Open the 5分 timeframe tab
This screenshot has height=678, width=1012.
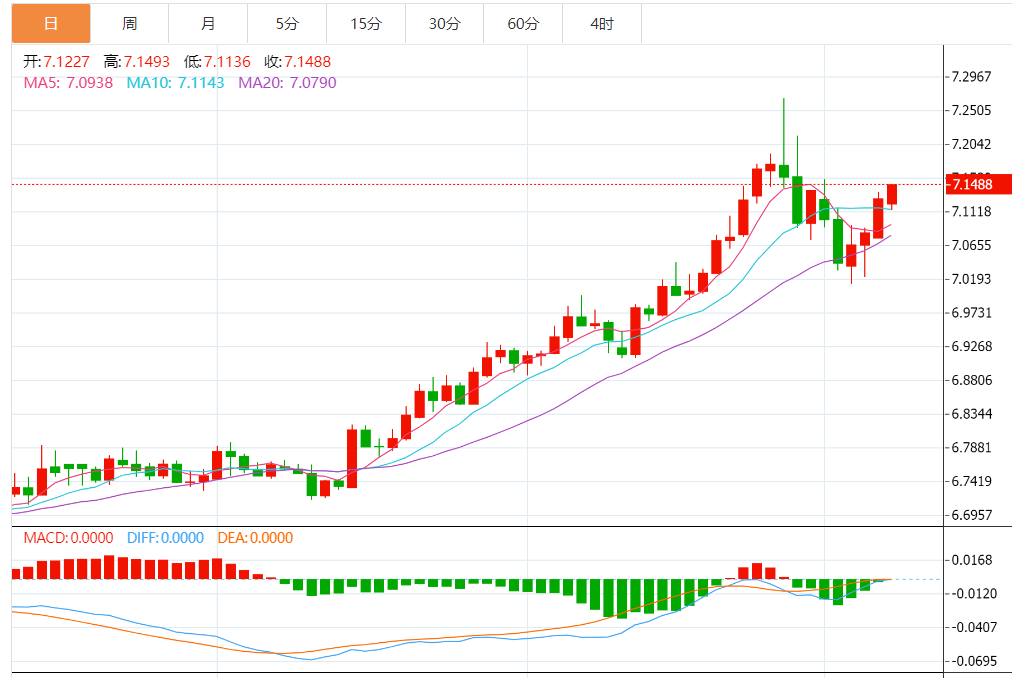click(x=287, y=24)
